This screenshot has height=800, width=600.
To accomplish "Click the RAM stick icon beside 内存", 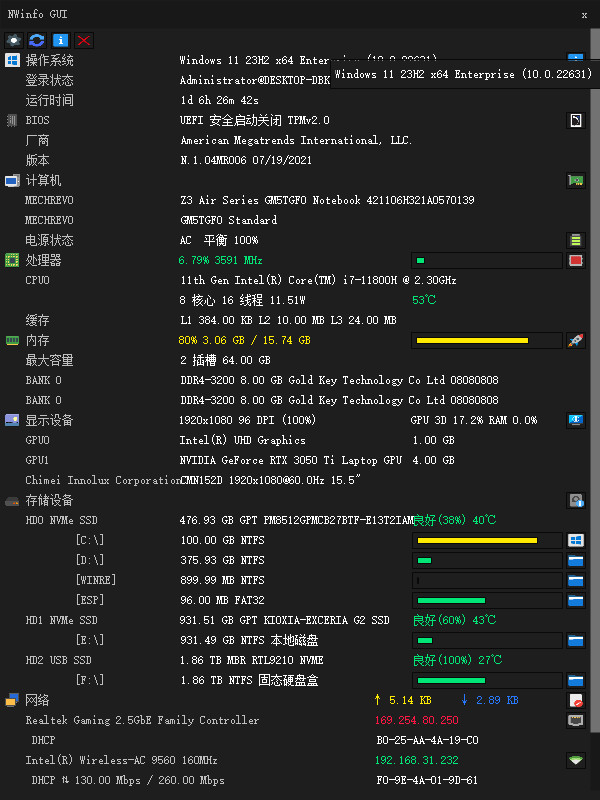I will click(x=12, y=340).
